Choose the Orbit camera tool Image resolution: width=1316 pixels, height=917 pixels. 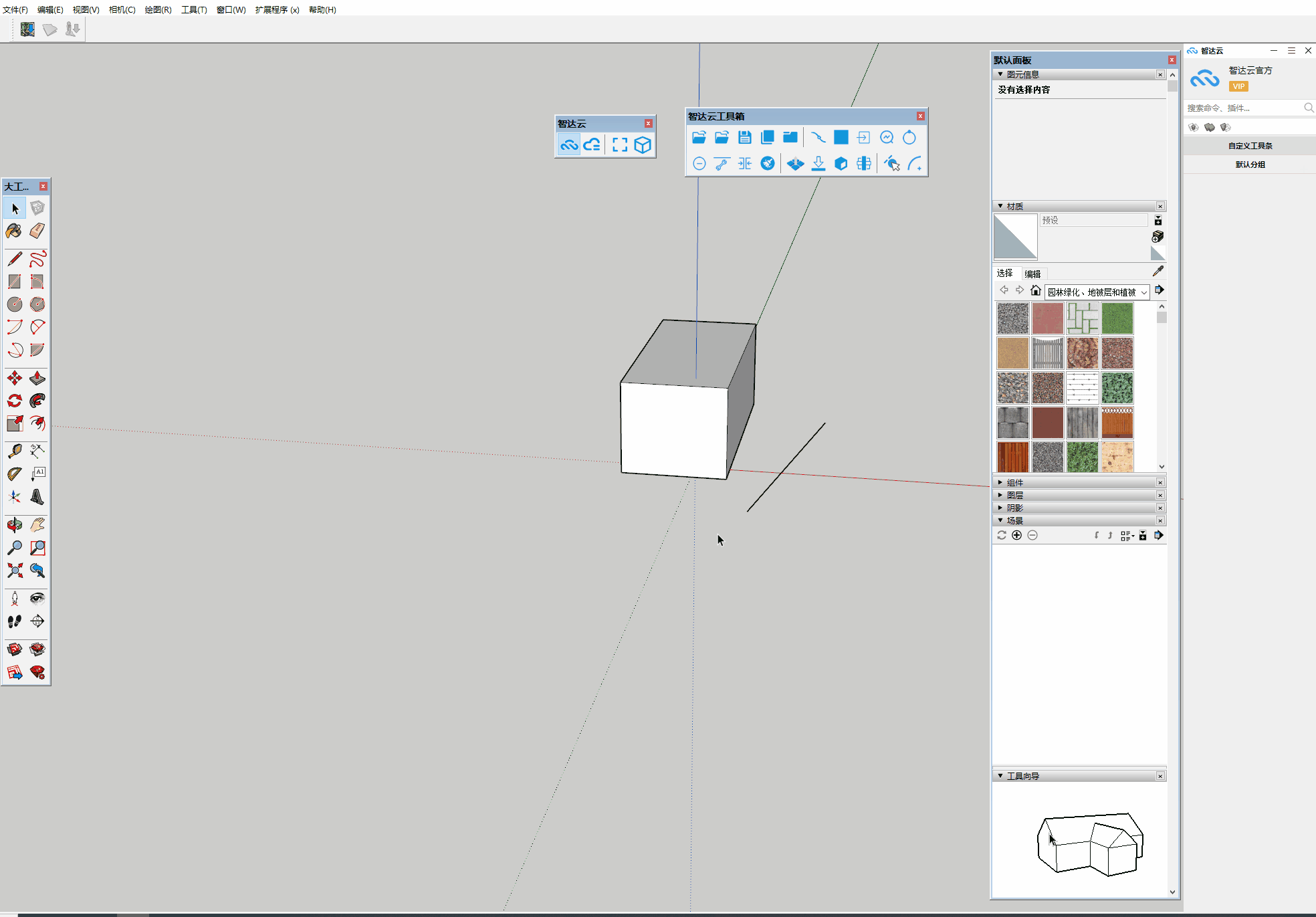(14, 525)
